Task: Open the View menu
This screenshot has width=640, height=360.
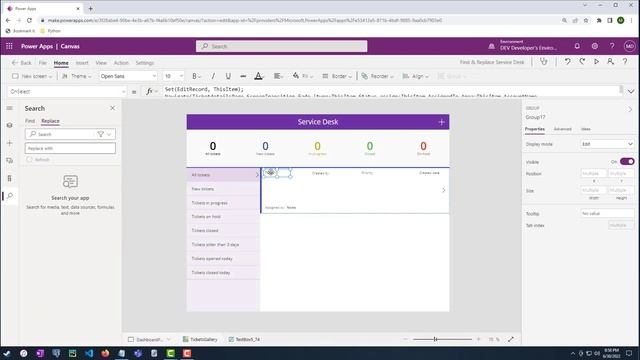Action: [101, 63]
